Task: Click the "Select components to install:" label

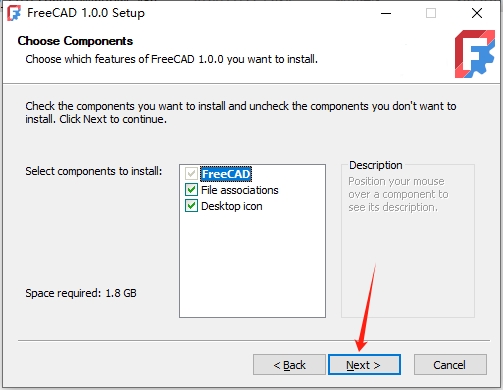Action: point(94,171)
